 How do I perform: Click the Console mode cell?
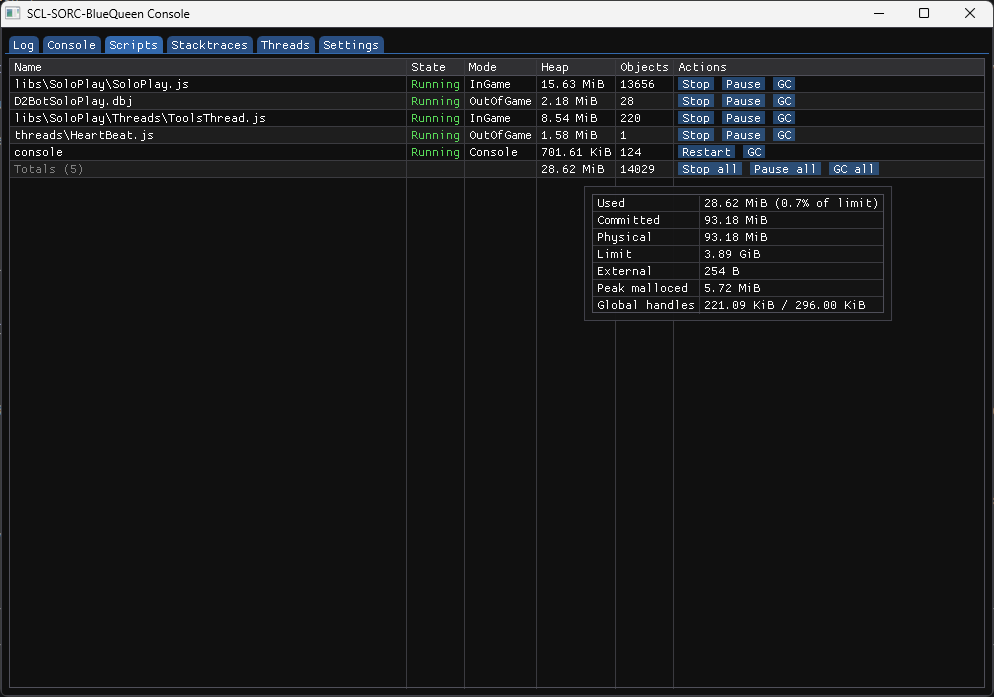coord(493,152)
